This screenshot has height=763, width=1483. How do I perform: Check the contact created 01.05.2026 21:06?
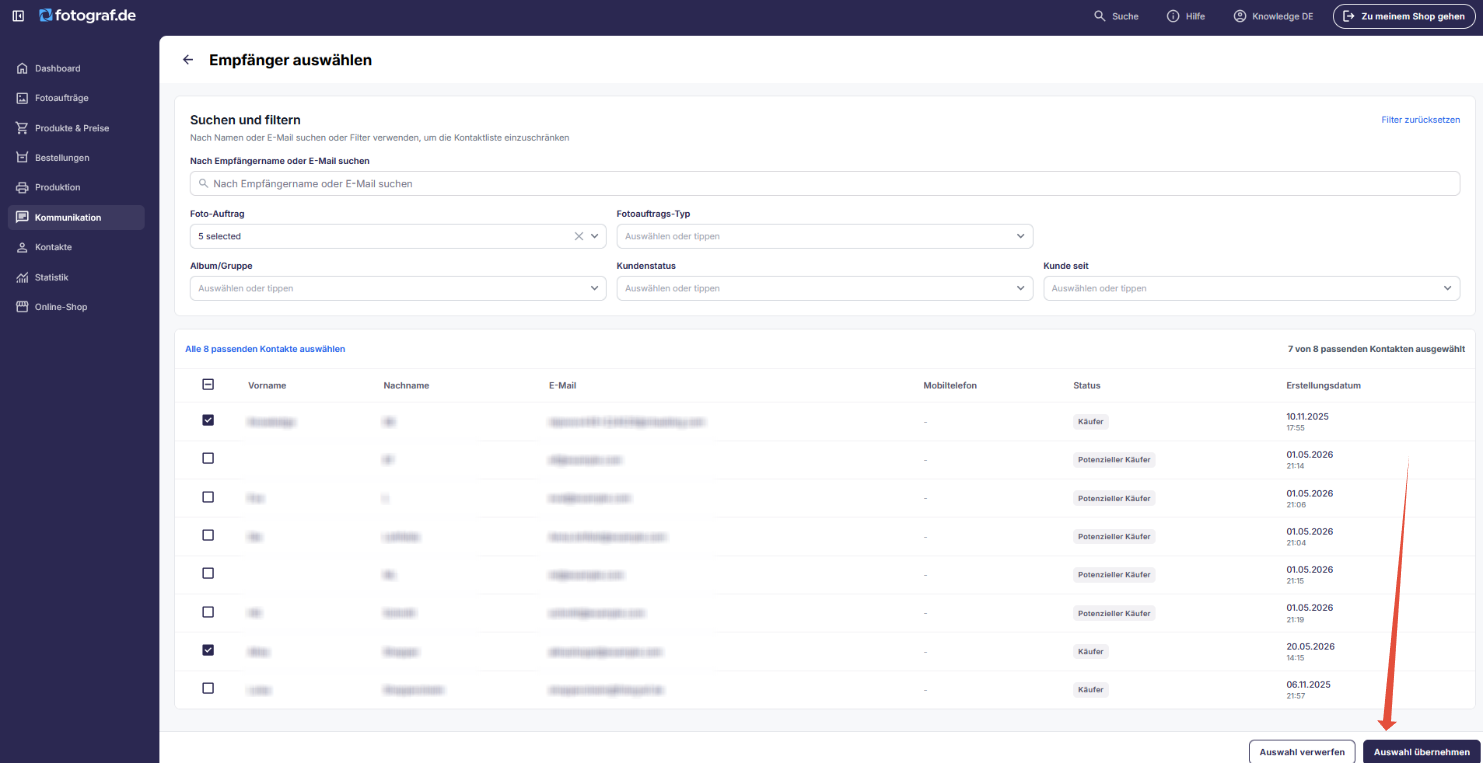[x=208, y=497]
